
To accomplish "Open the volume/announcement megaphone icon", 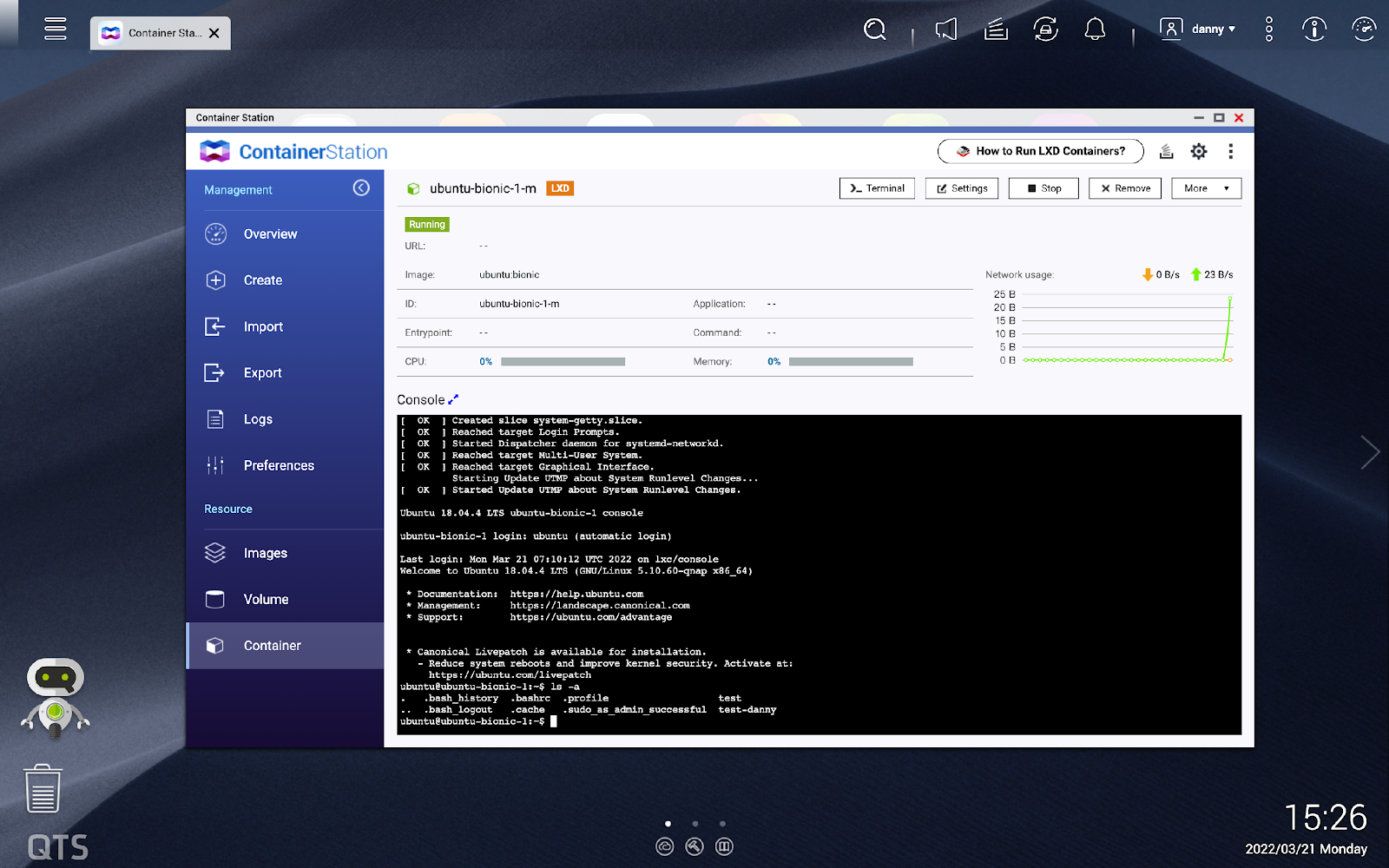I will [946, 30].
